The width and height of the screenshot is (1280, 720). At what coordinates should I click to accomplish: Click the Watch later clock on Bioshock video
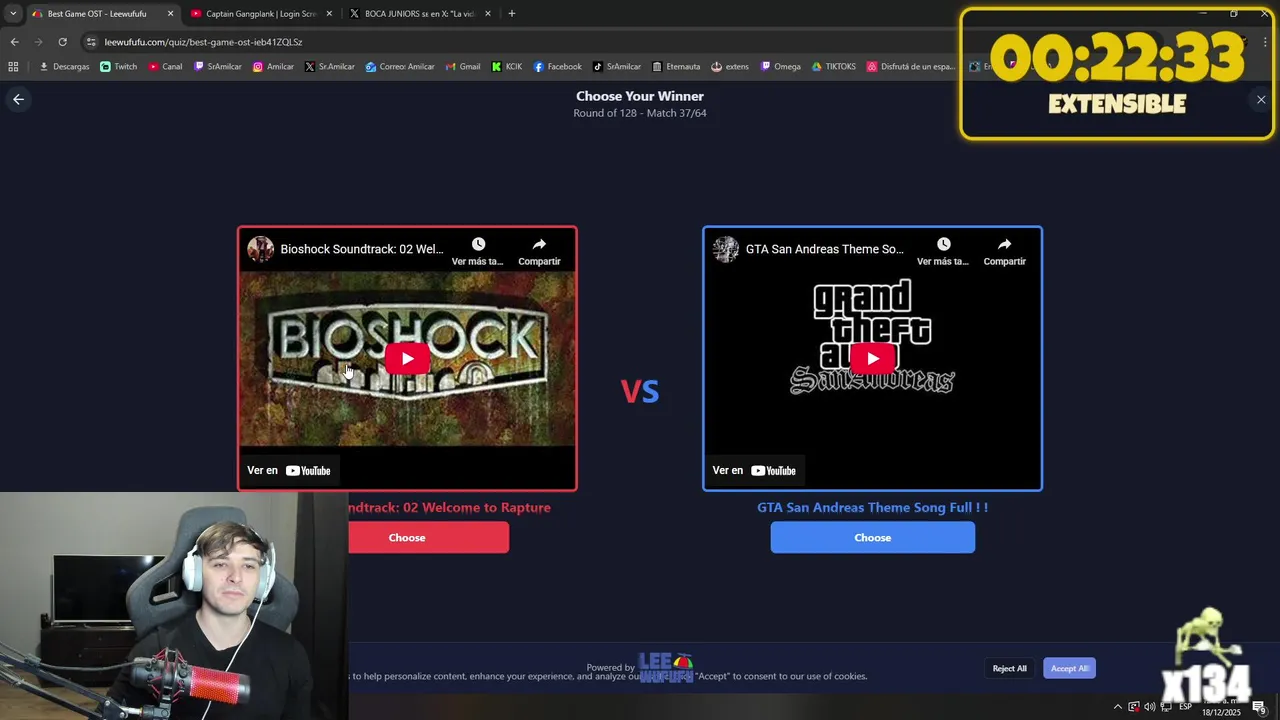[478, 244]
